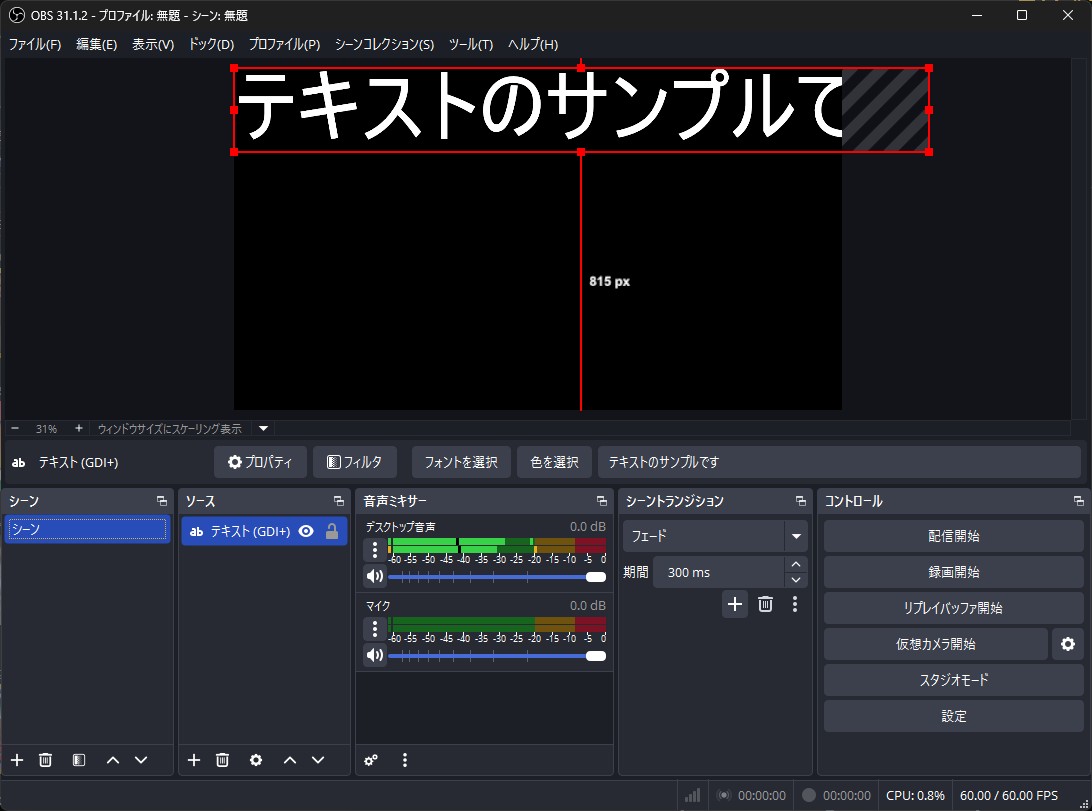This screenshot has width=1092, height=811.
Task: Open the ヘルプ(H) menu
Action: click(531, 44)
